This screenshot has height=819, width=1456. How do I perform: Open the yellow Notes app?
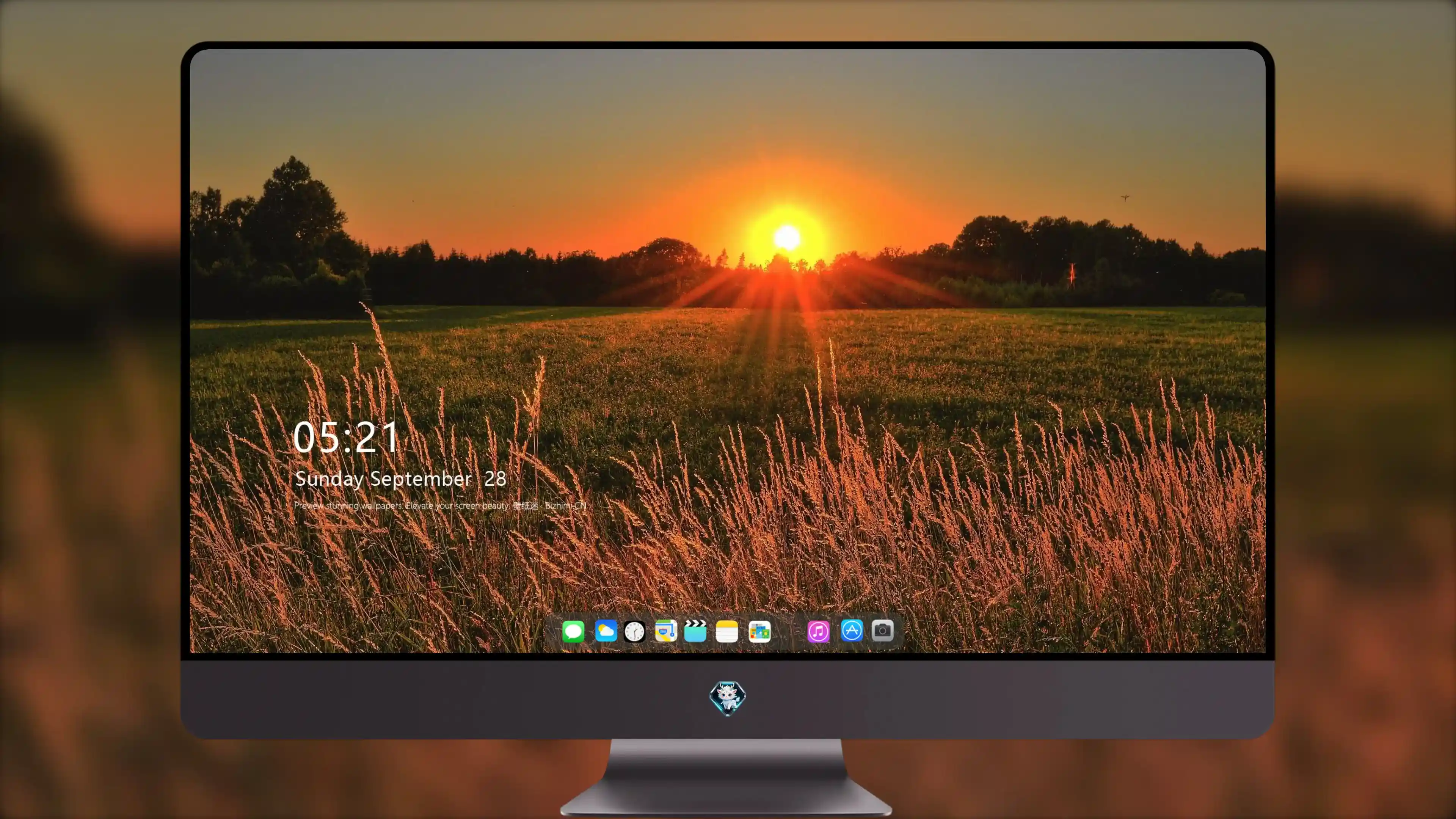[727, 631]
